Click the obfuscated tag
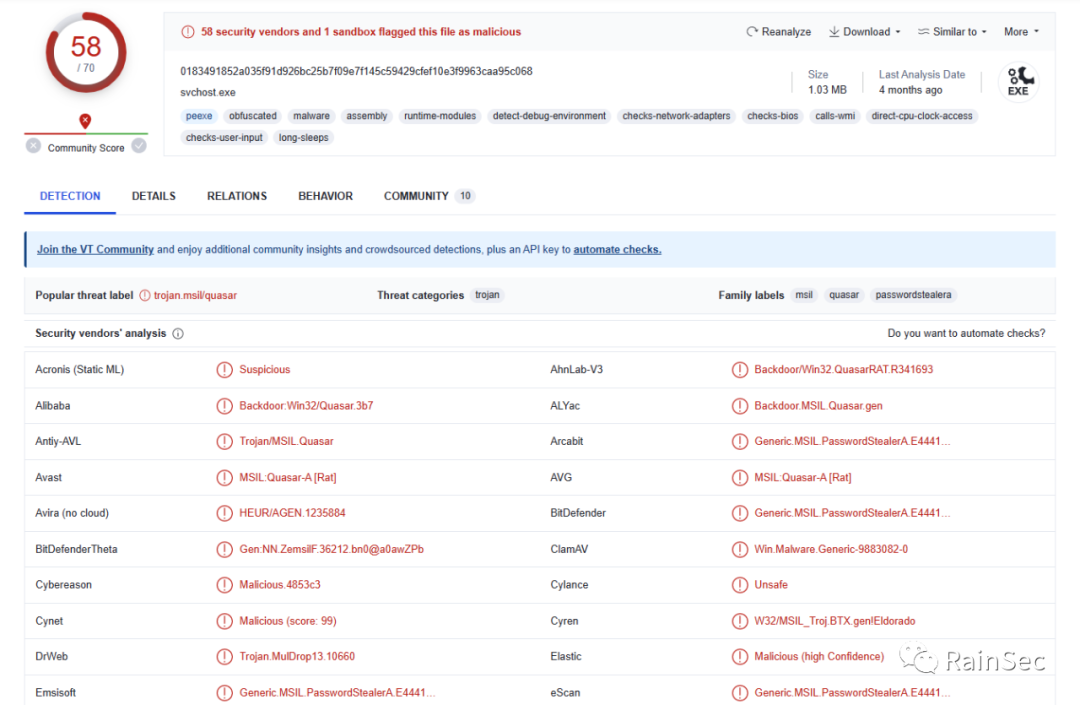The height and width of the screenshot is (705, 1080). [253, 116]
